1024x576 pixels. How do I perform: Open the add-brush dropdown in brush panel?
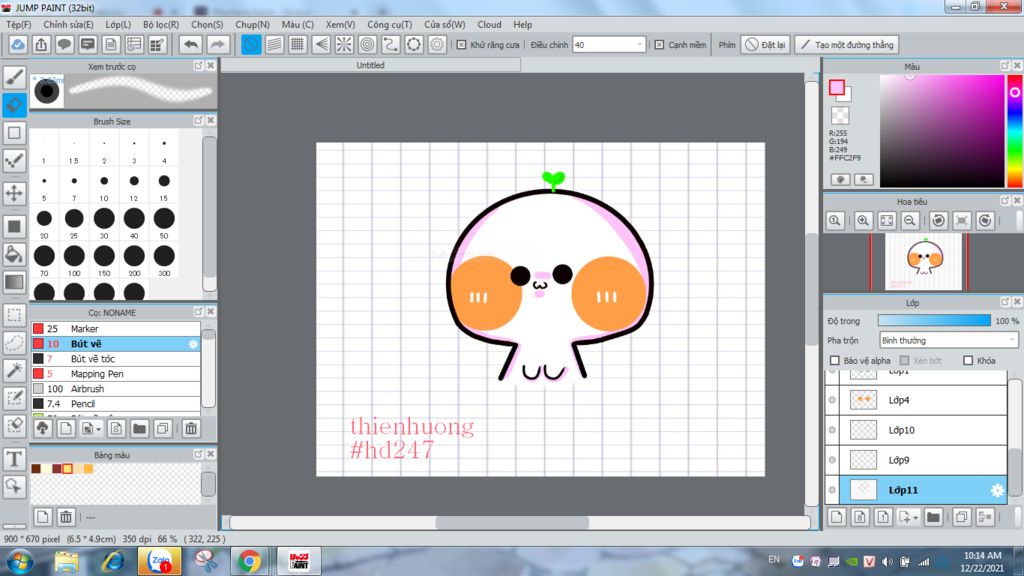tap(91, 428)
